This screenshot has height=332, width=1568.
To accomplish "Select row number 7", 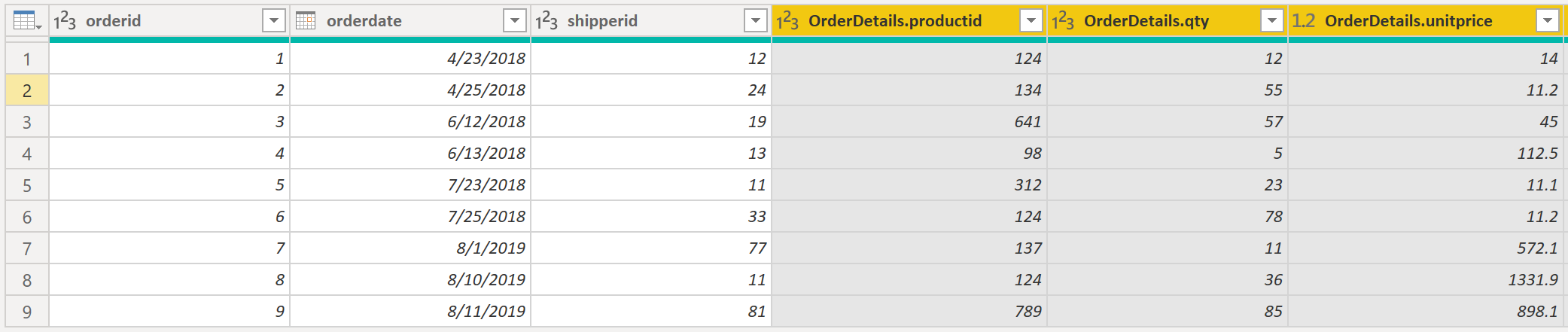I will [x=27, y=248].
